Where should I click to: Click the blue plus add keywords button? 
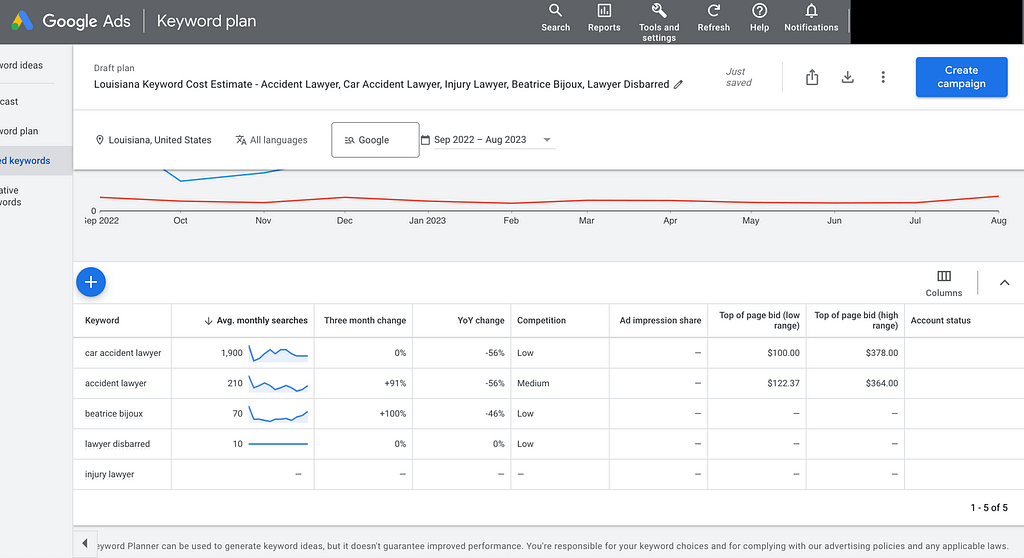pos(91,282)
